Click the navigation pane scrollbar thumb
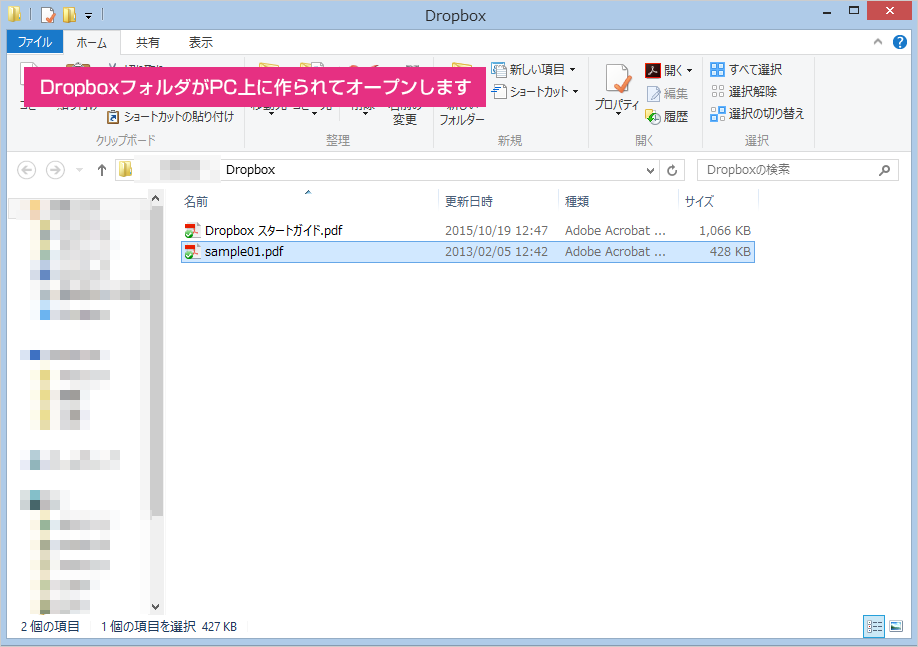Screen dimensions: 918x647 [x=156, y=361]
